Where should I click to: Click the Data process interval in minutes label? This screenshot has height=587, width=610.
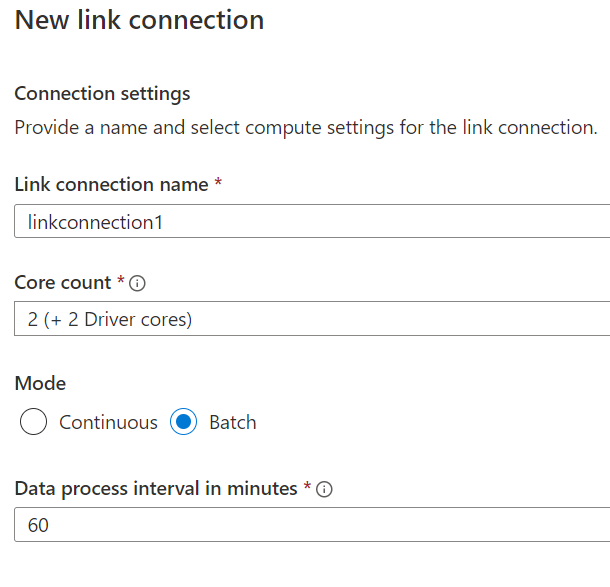pyautogui.click(x=156, y=489)
